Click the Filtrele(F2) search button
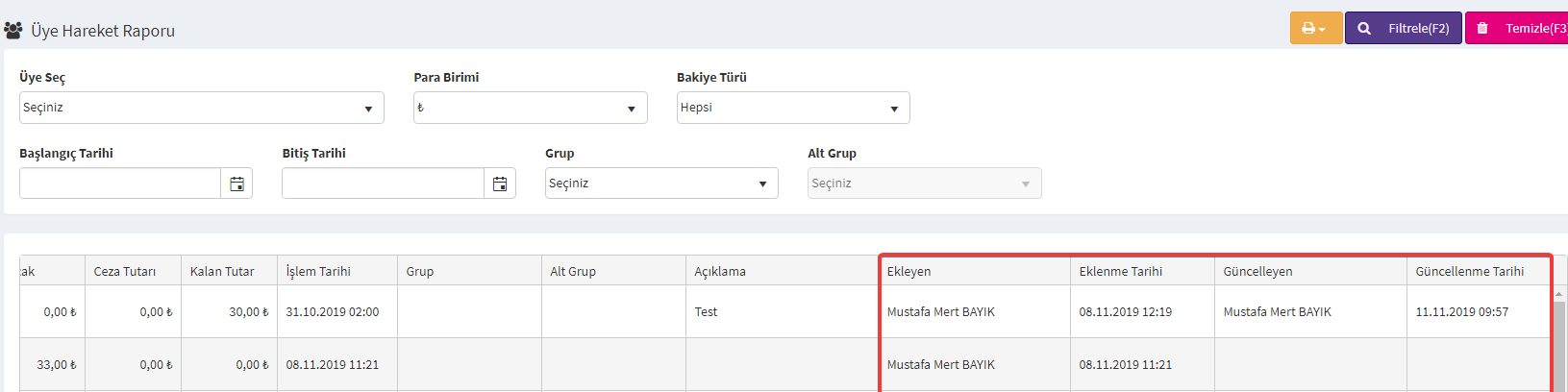The image size is (1568, 392). (x=1403, y=28)
